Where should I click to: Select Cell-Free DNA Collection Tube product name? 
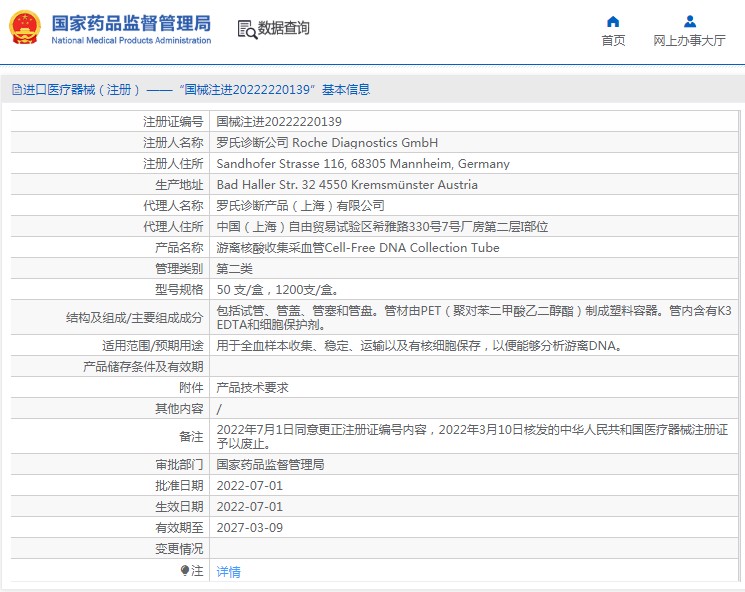click(x=358, y=248)
